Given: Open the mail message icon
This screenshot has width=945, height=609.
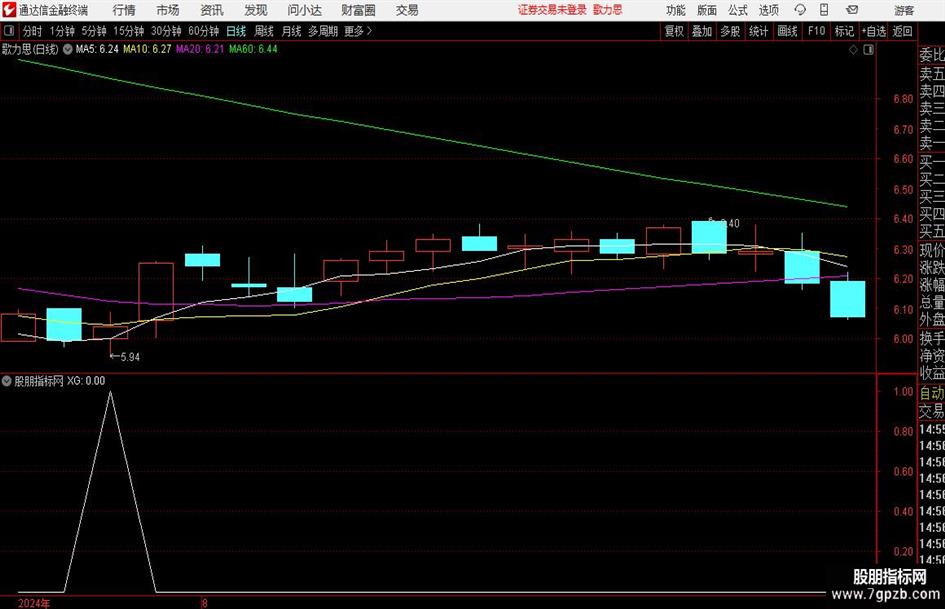Looking at the screenshot, I should (852, 10).
